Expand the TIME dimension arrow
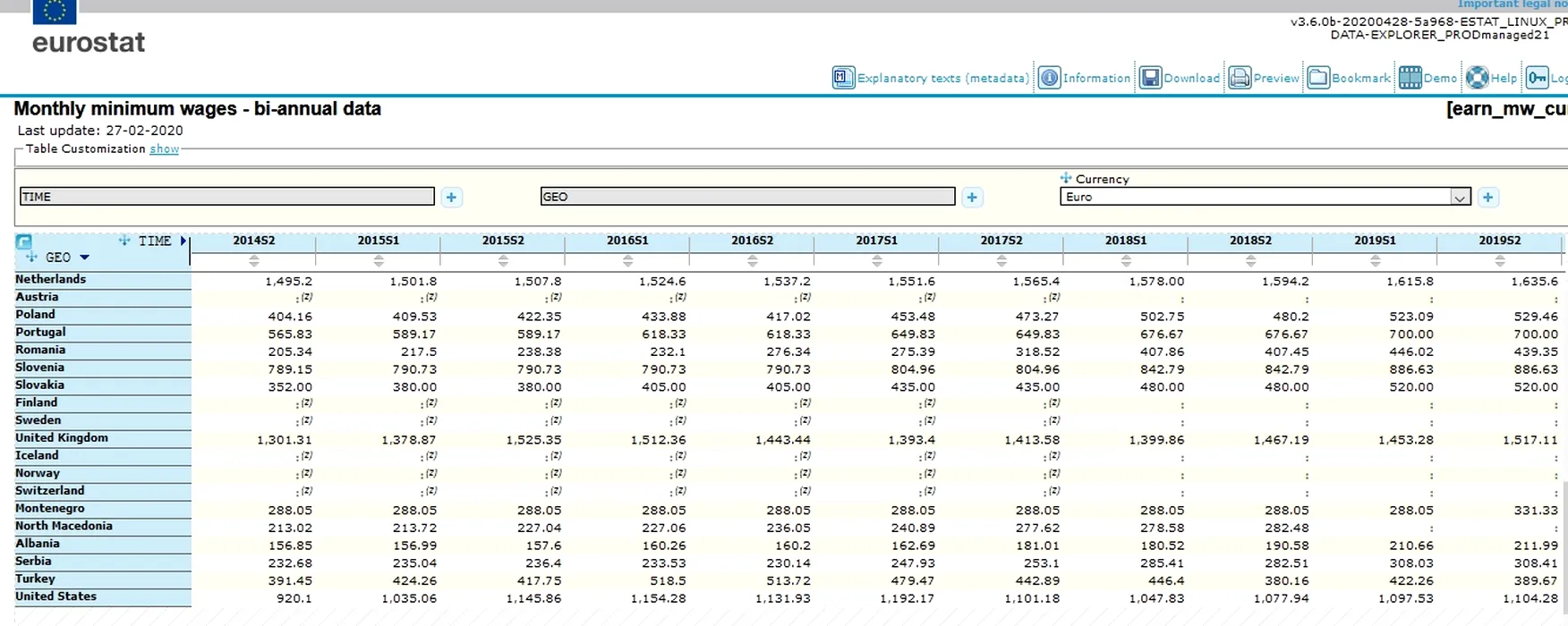The image size is (1568, 626). [x=183, y=241]
